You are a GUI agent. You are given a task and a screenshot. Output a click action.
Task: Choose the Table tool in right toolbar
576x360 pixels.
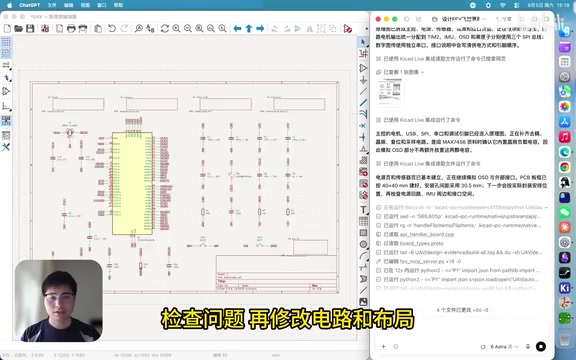[x=363, y=221]
